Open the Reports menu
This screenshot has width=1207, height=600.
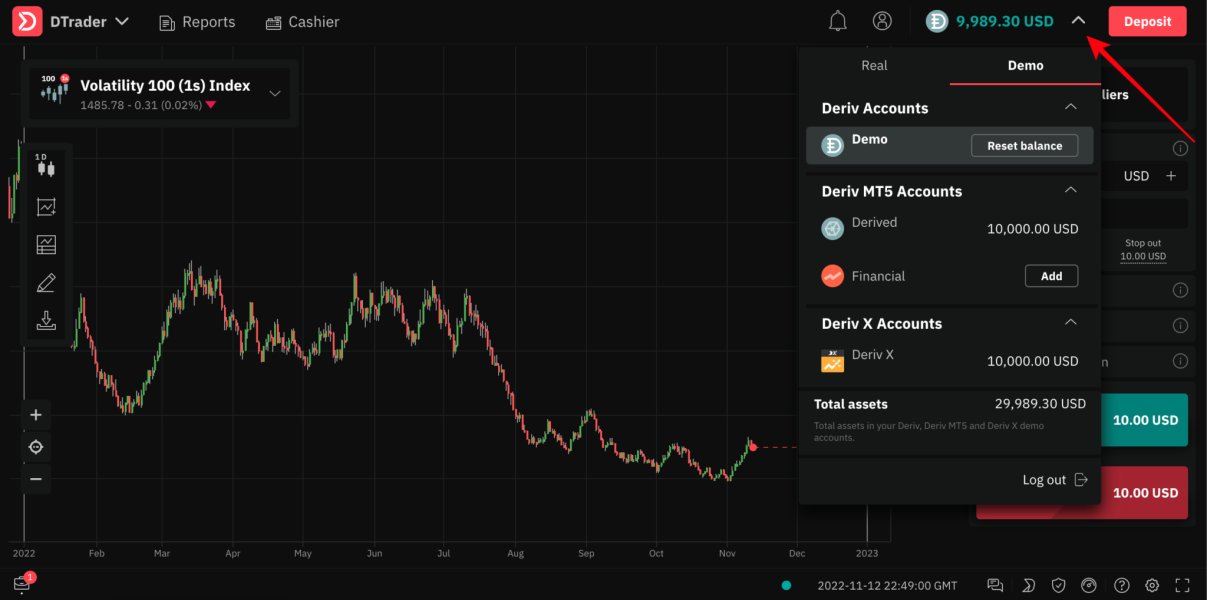point(197,22)
